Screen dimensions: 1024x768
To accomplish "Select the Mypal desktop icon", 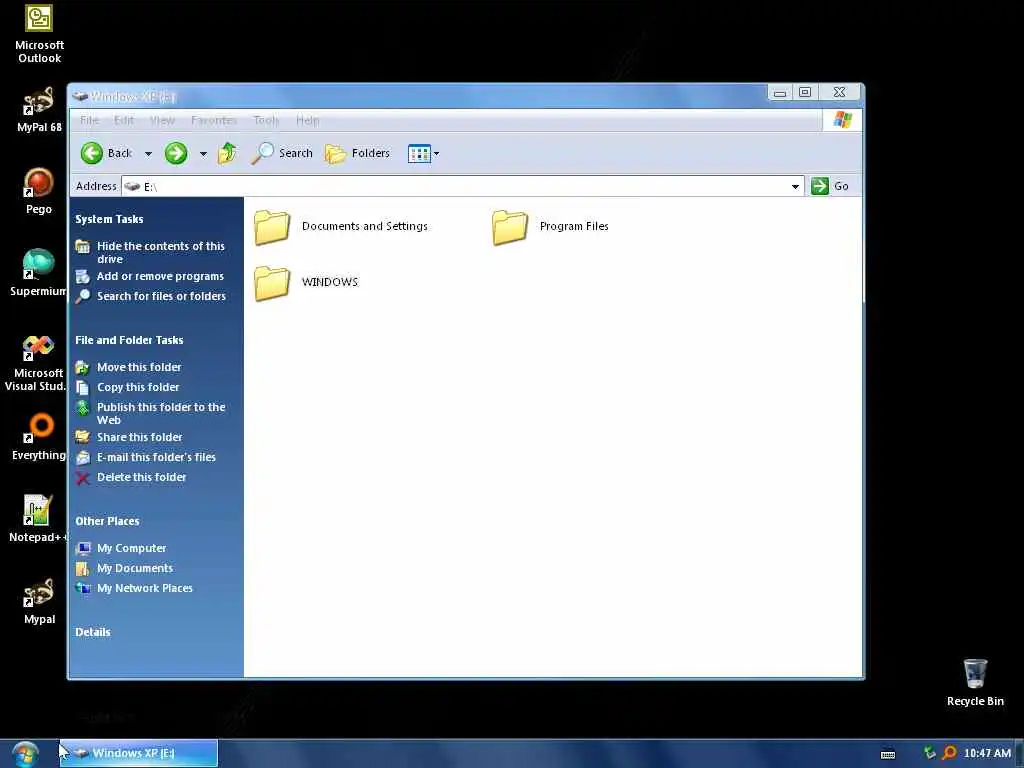I will 39,601.
